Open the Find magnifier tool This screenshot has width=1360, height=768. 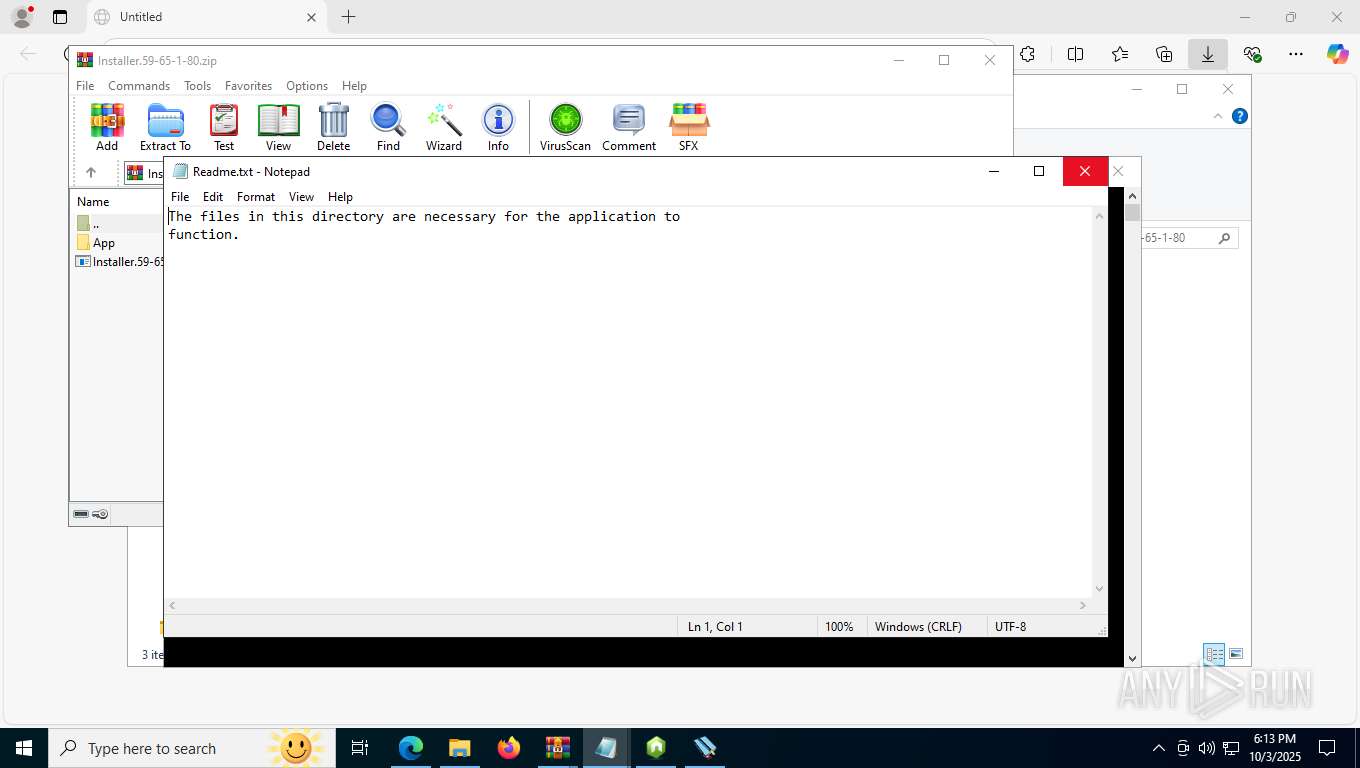click(388, 127)
